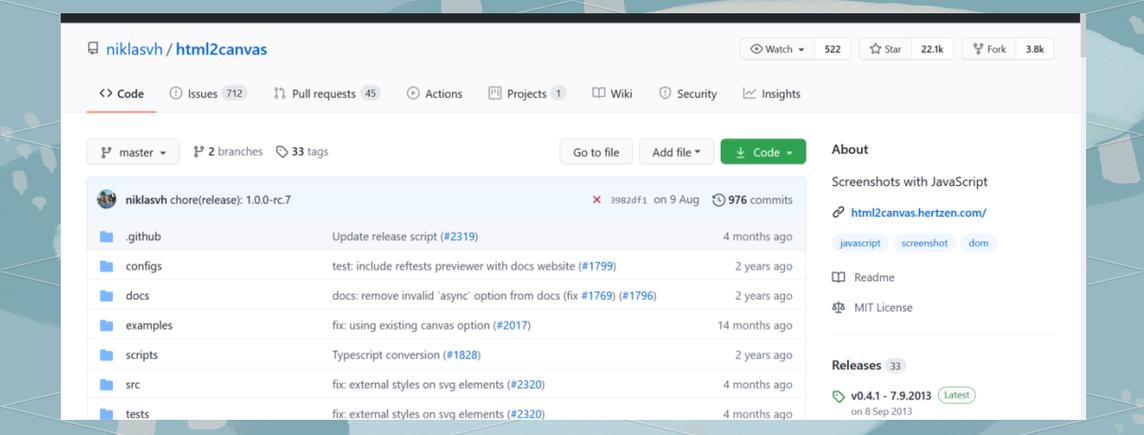
Task: Click the folder icon next to configs
Action: (x=107, y=266)
